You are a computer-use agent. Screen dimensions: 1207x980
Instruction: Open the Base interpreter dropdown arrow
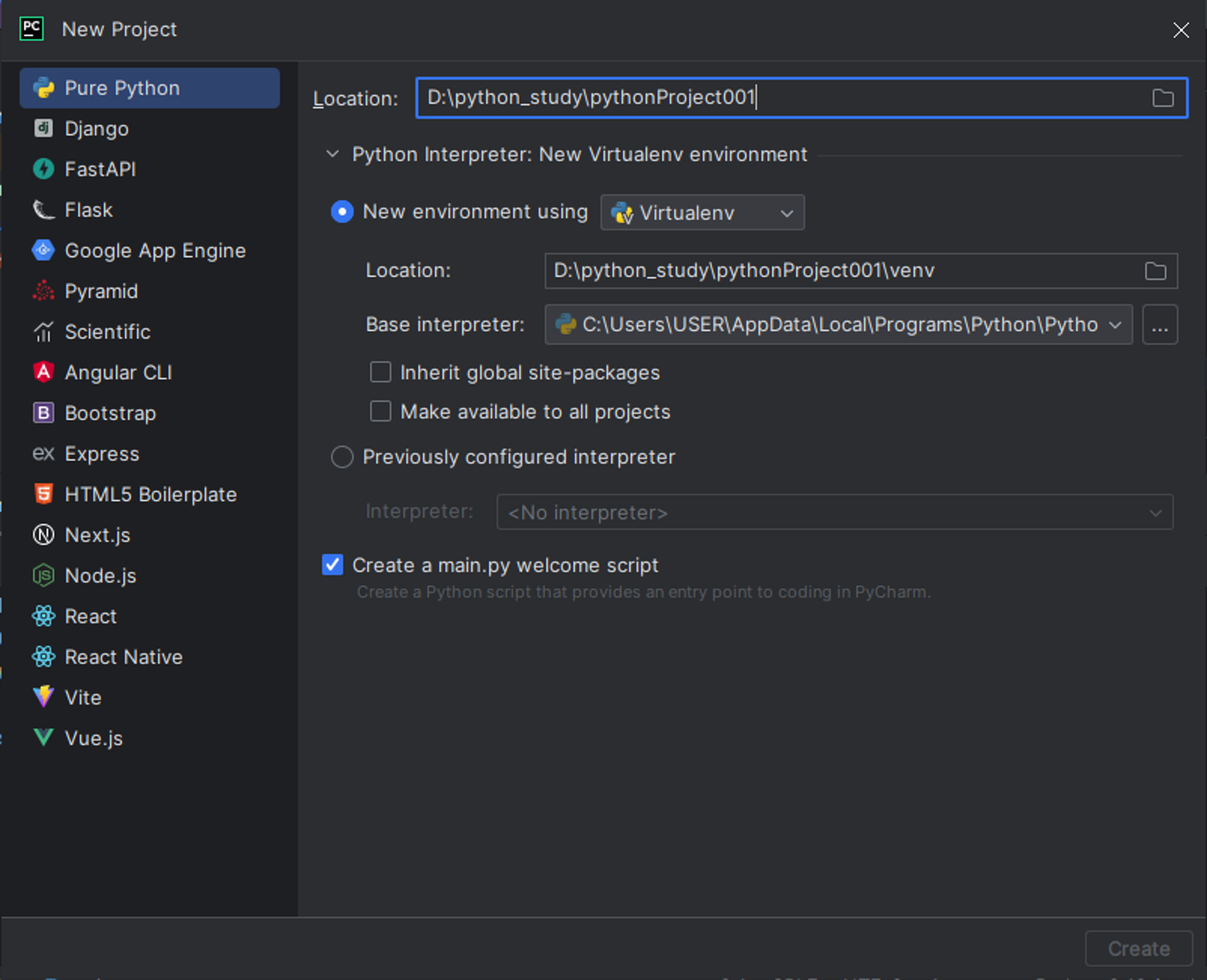tap(1115, 325)
